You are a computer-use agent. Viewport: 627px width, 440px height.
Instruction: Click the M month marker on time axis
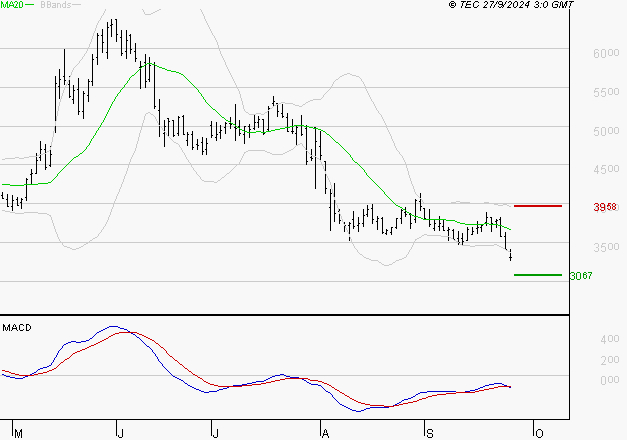[x=18, y=433]
